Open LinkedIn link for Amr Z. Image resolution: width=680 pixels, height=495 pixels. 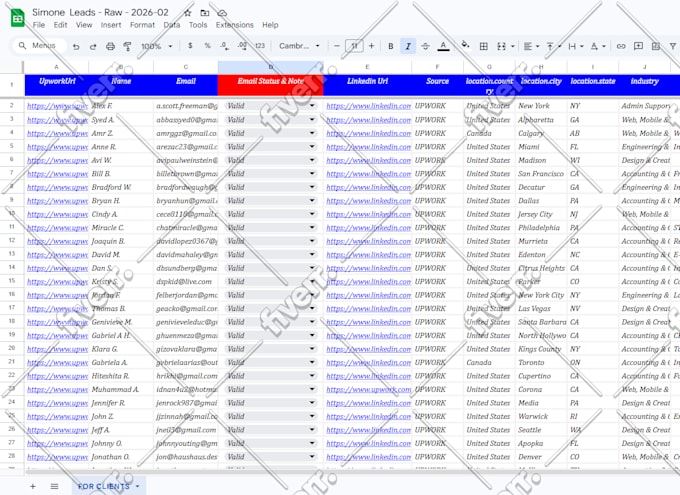click(x=369, y=133)
